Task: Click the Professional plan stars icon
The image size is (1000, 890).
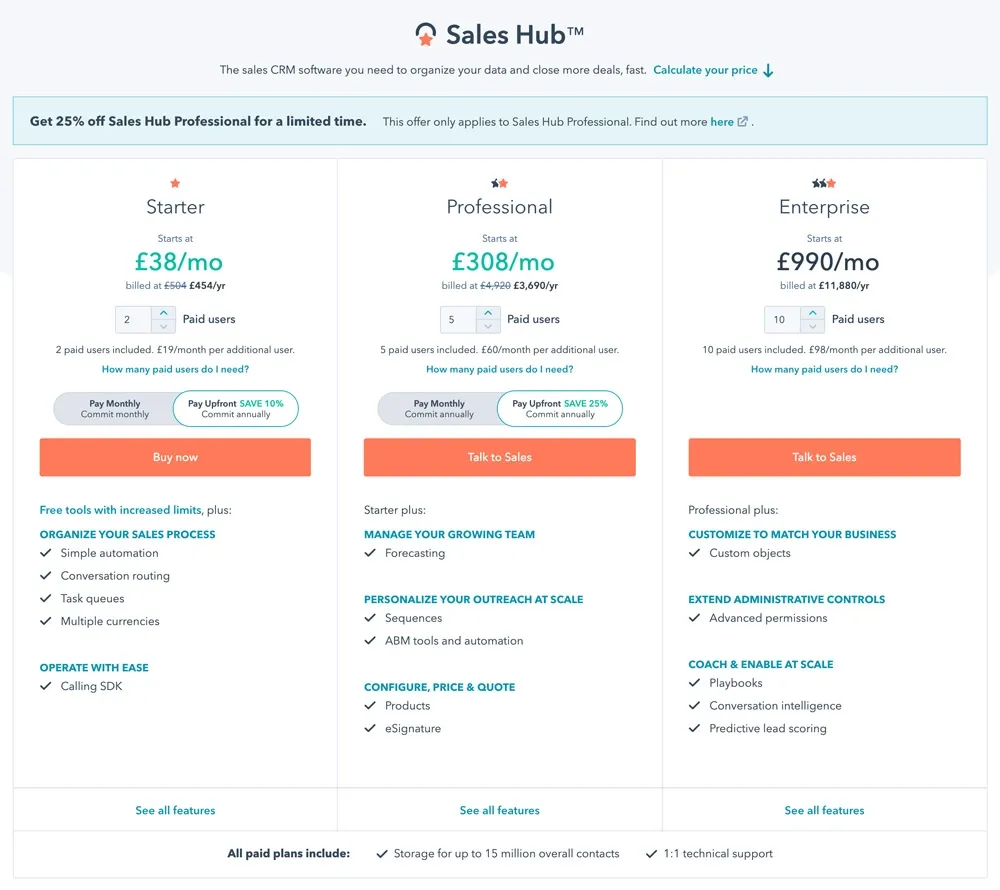Action: [x=499, y=183]
